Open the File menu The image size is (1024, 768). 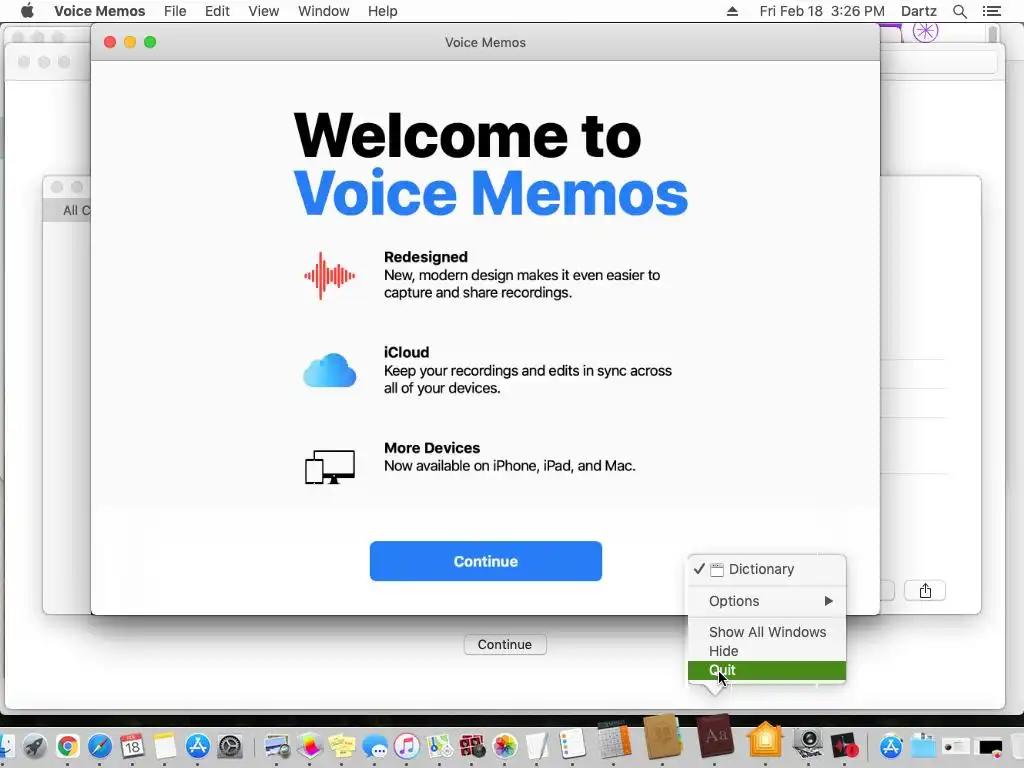pos(175,11)
